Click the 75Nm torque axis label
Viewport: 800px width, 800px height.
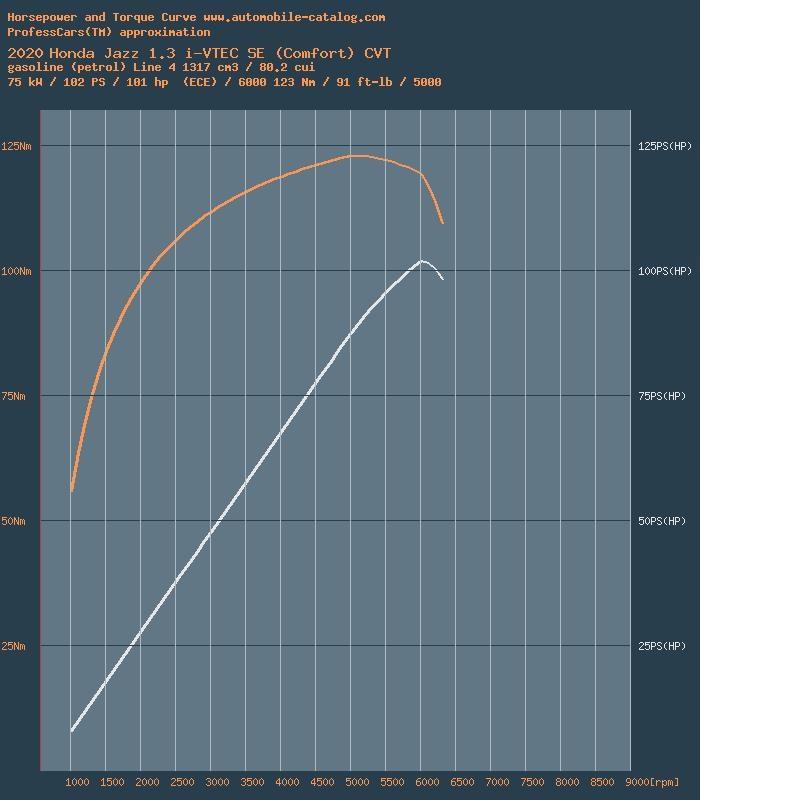point(13,396)
